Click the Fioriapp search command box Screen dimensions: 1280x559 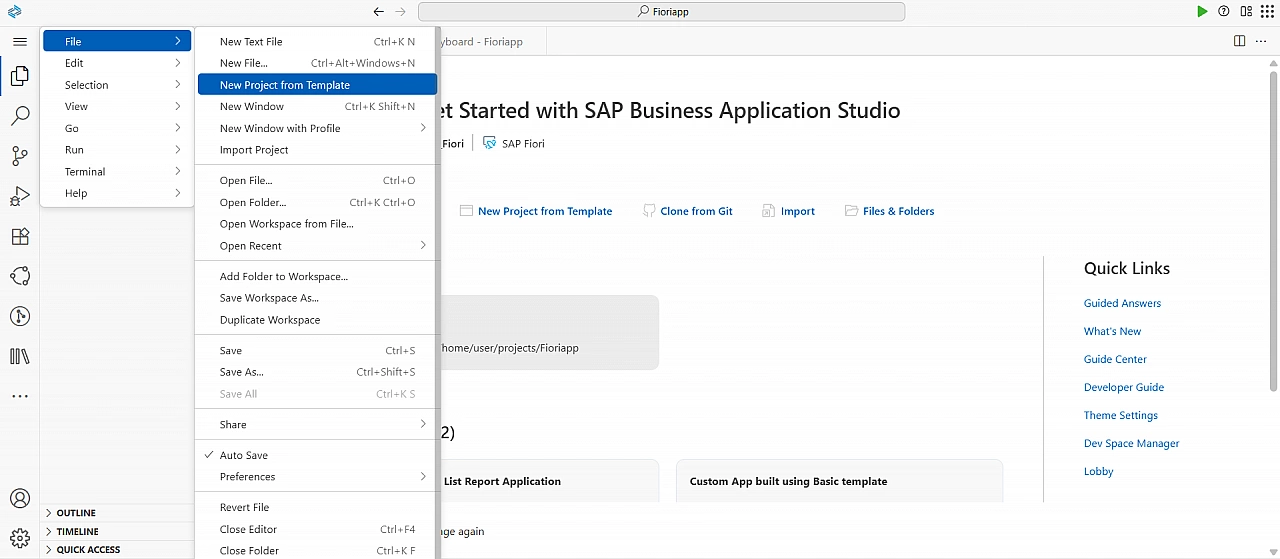click(x=661, y=12)
